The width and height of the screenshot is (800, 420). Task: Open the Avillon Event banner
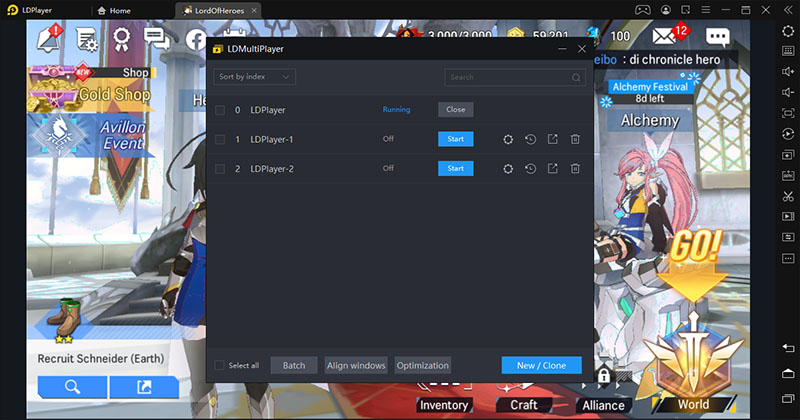point(91,136)
